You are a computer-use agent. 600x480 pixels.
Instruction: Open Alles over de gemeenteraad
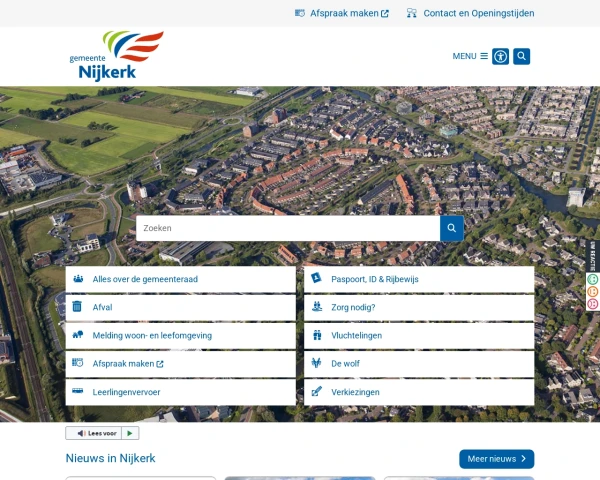[181, 279]
